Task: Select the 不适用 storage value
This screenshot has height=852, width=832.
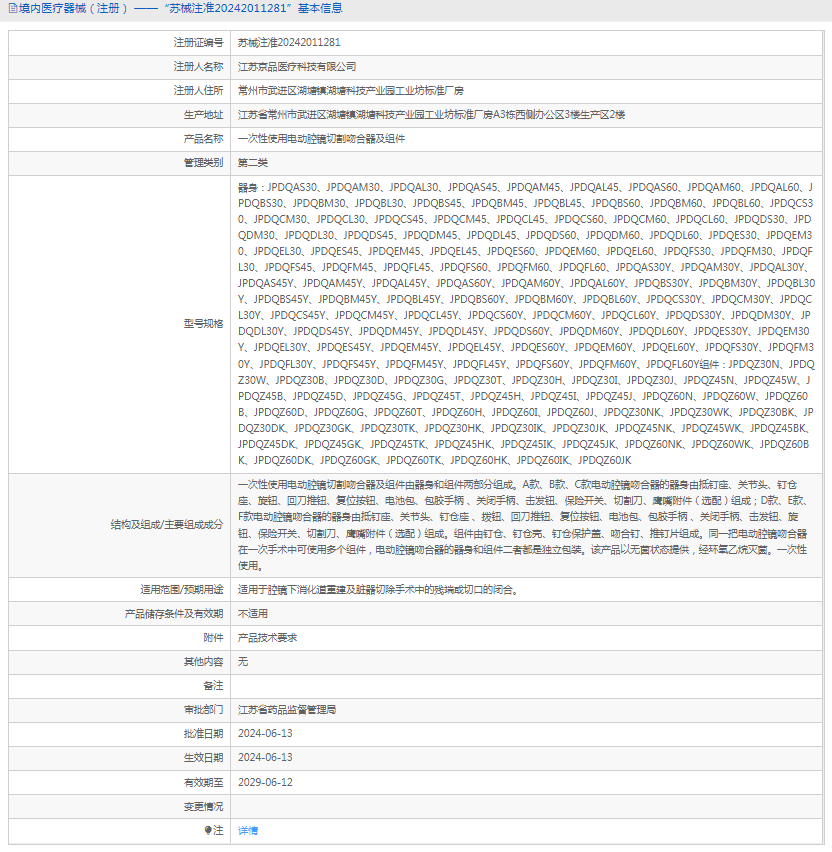Action: [x=253, y=613]
